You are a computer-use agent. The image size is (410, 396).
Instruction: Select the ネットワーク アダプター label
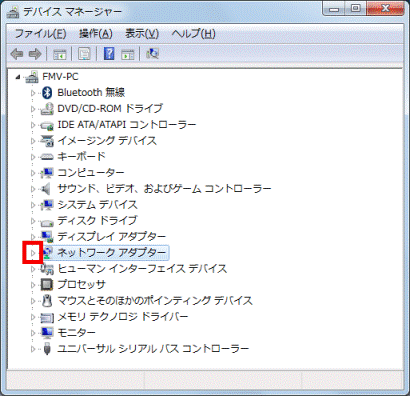[x=111, y=253]
